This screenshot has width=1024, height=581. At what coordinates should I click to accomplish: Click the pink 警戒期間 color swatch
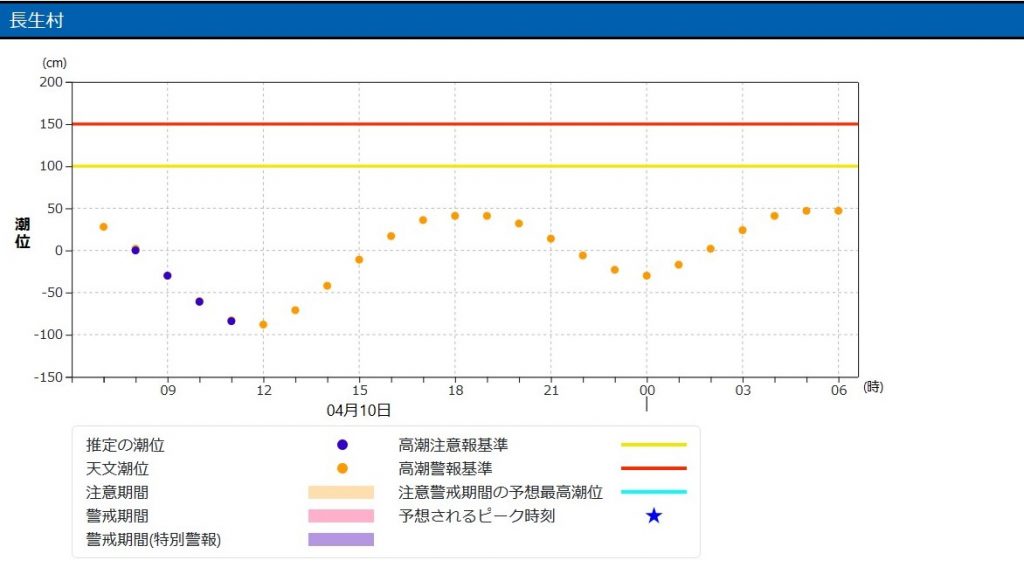click(341, 516)
